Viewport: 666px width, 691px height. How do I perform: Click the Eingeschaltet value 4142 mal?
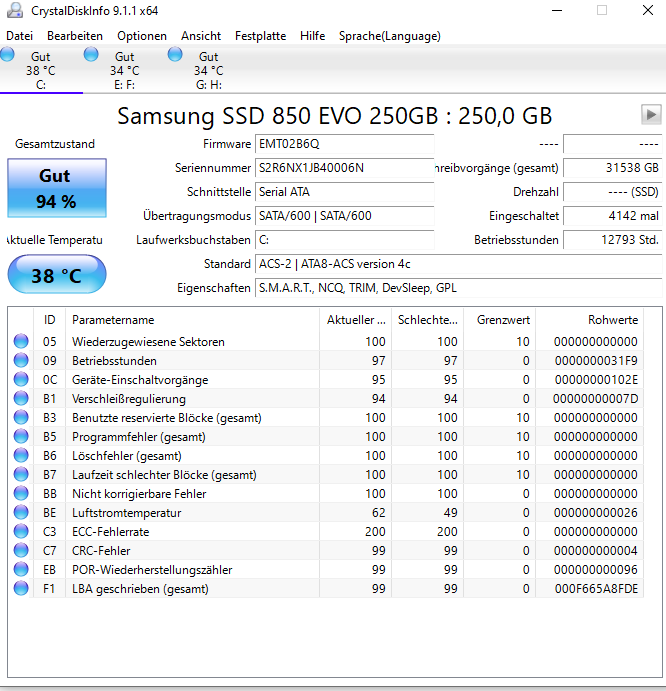613,216
